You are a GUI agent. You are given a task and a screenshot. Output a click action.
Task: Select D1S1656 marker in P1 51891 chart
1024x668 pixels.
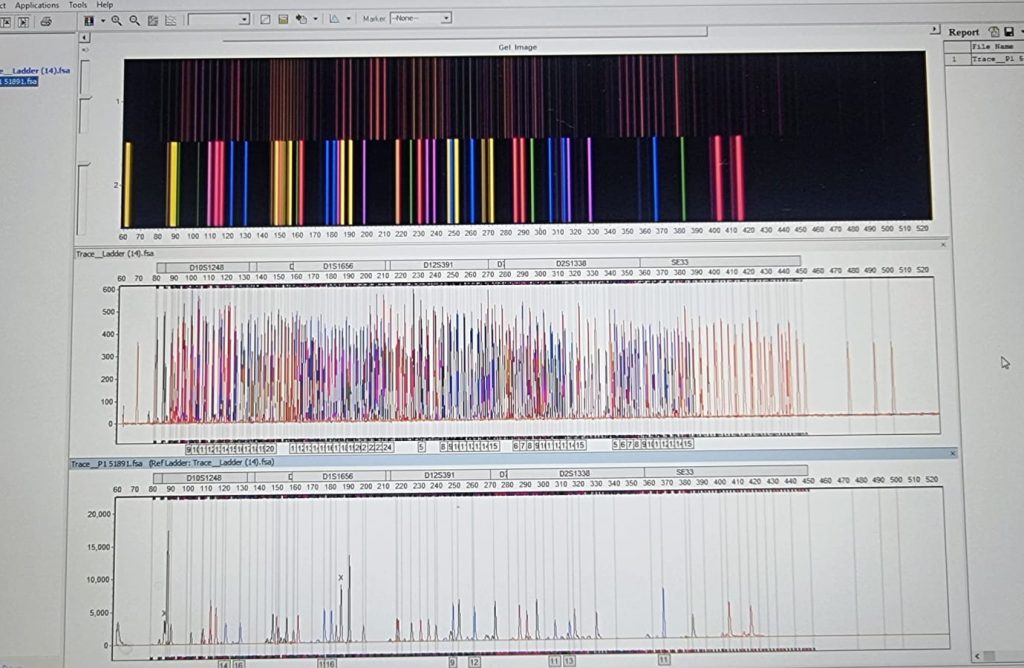pos(338,476)
